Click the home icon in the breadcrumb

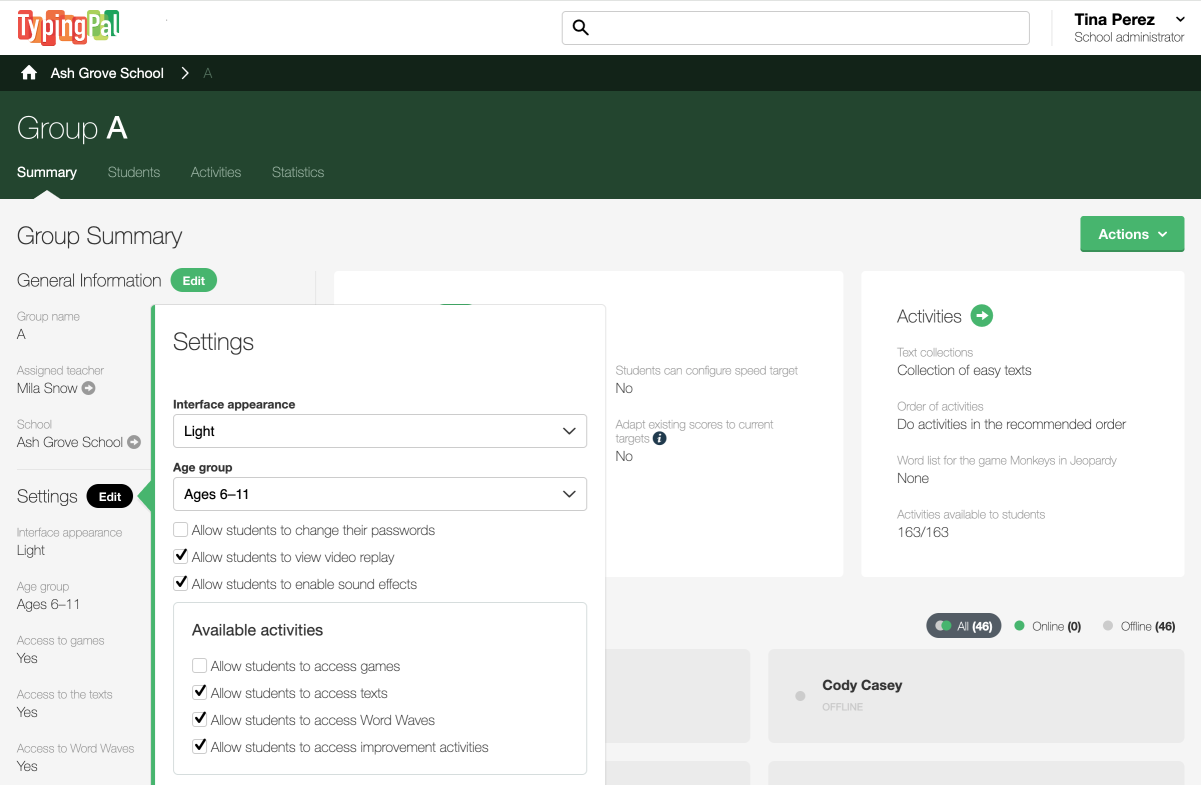(x=28, y=72)
